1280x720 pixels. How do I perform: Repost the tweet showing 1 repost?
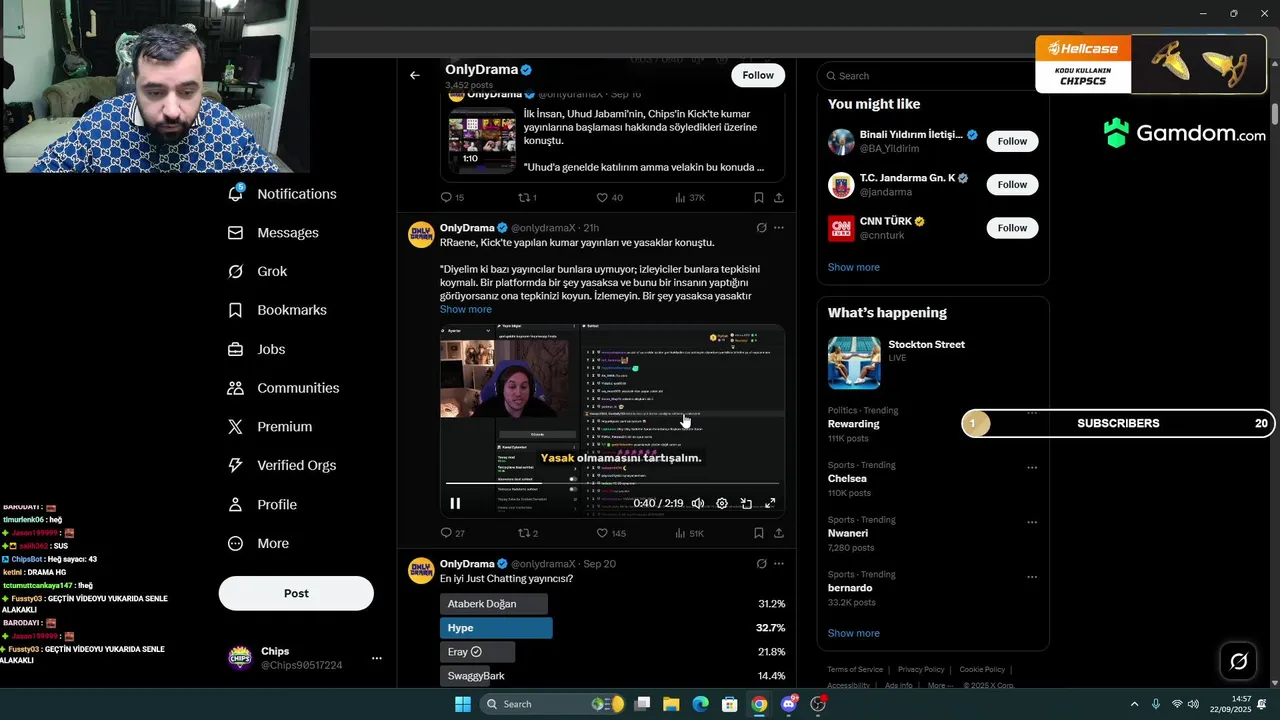(523, 197)
